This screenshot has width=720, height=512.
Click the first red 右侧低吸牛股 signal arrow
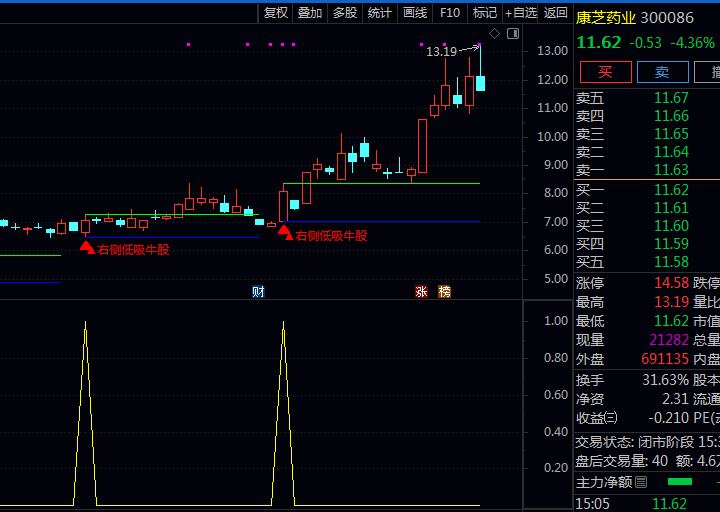pyautogui.click(x=87, y=246)
